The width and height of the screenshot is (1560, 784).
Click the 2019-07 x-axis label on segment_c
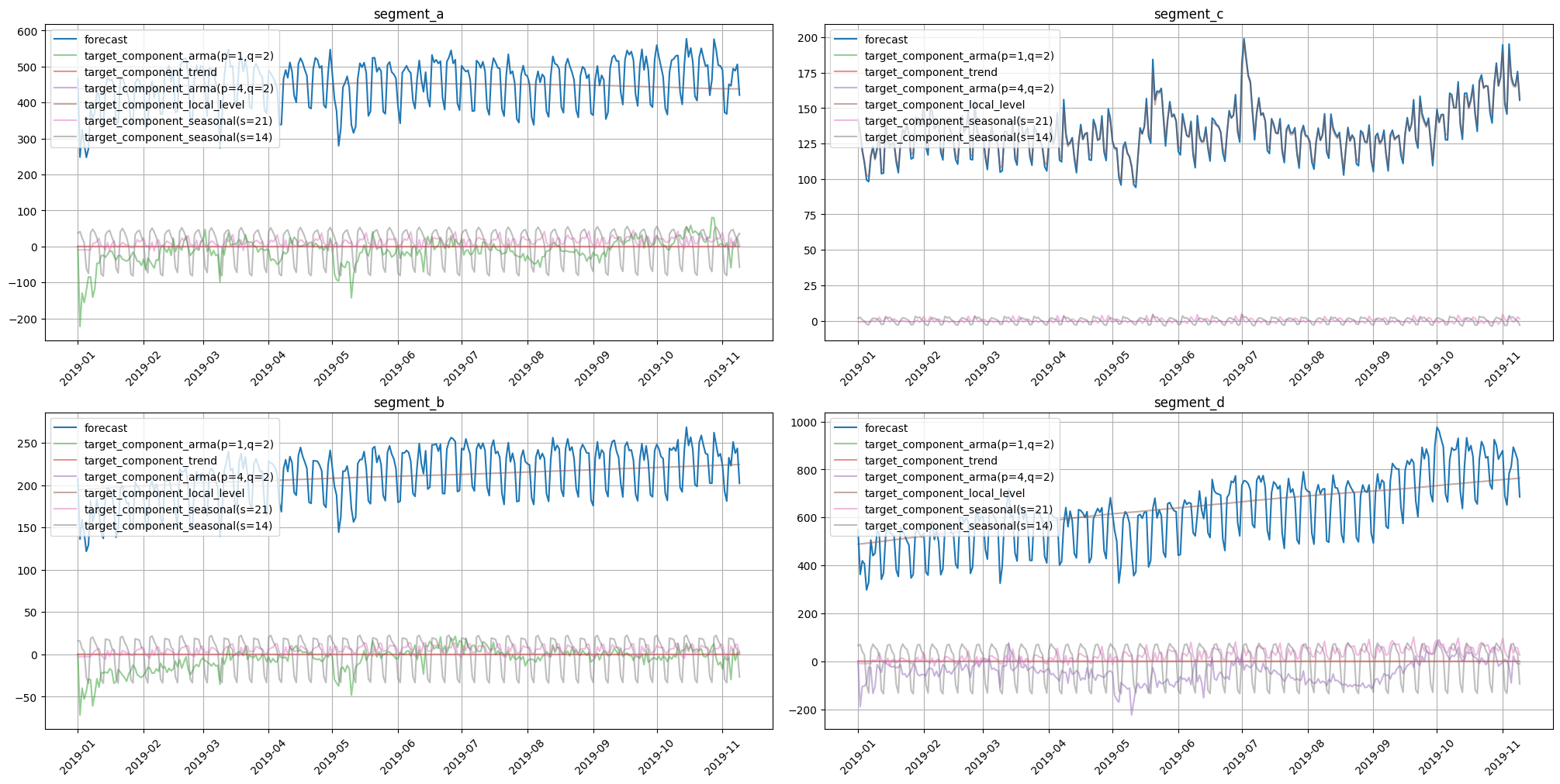pyautogui.click(x=1242, y=367)
